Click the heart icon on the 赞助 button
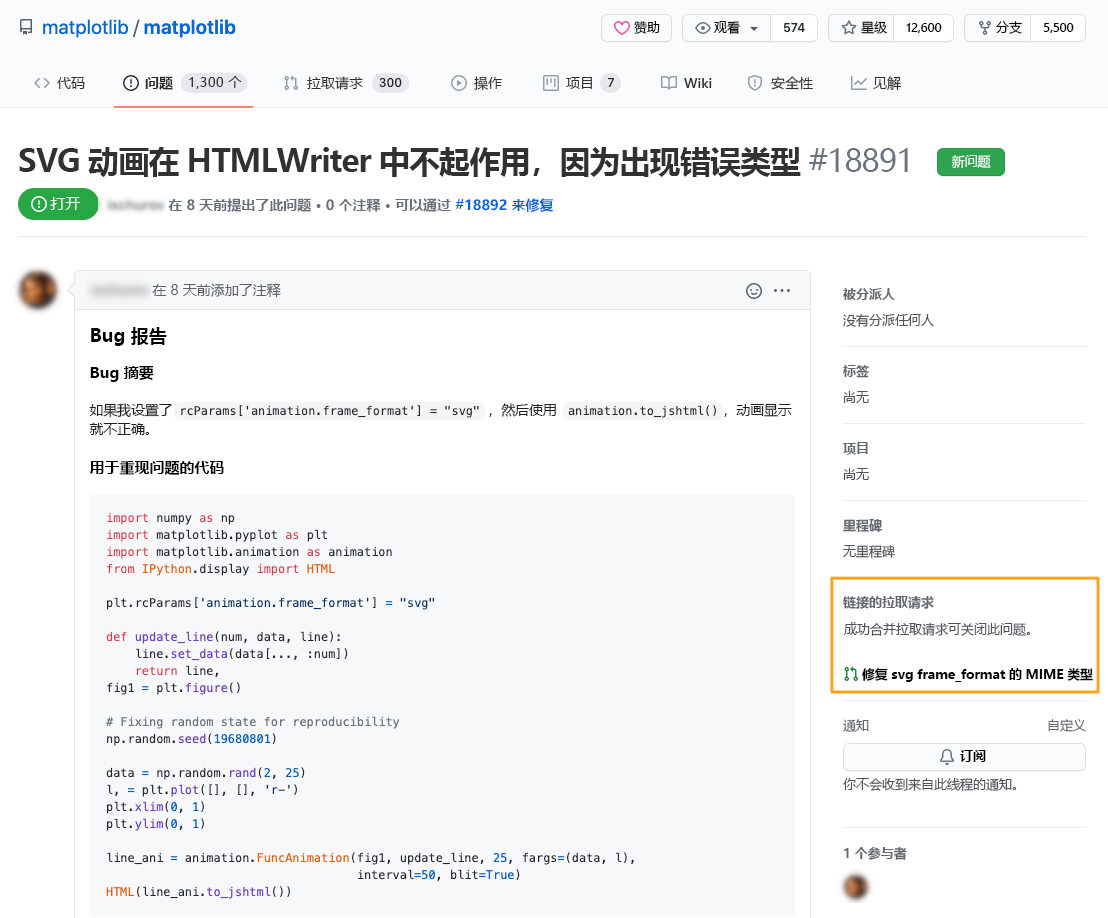 [x=622, y=28]
